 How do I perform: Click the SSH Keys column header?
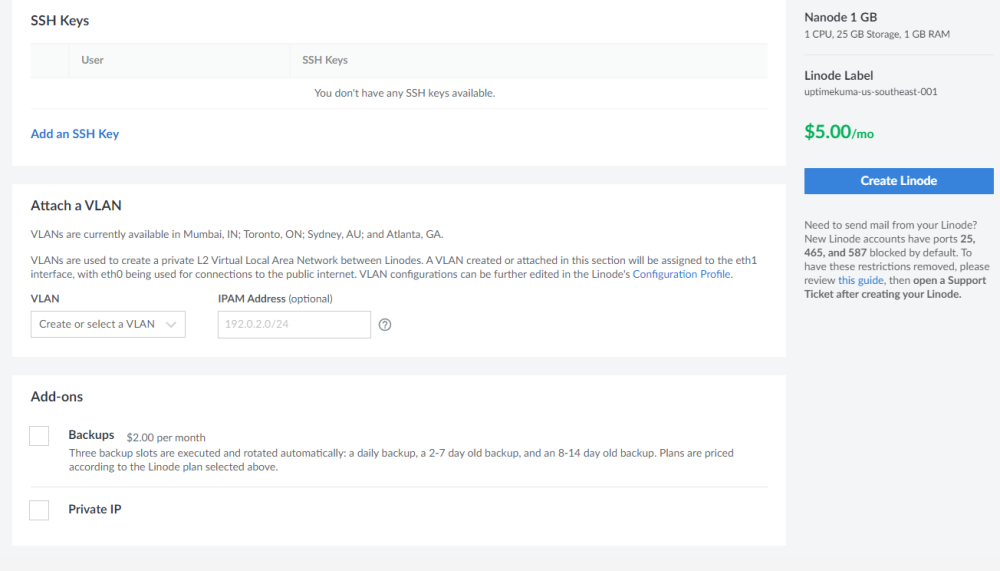[x=325, y=60]
